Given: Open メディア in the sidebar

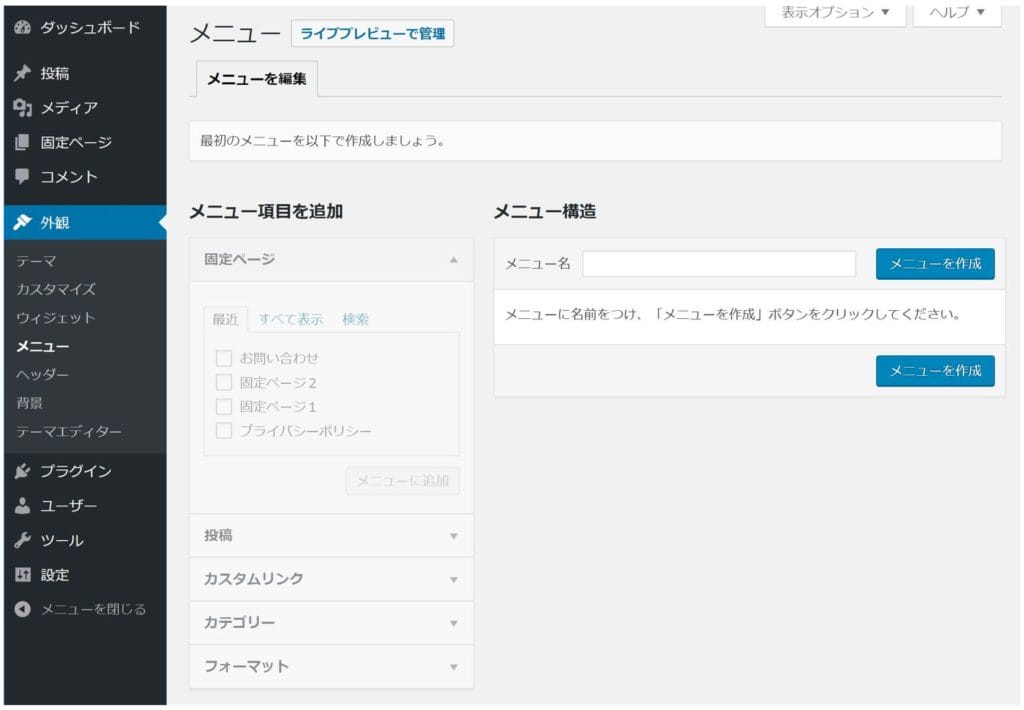Looking at the screenshot, I should click(69, 108).
